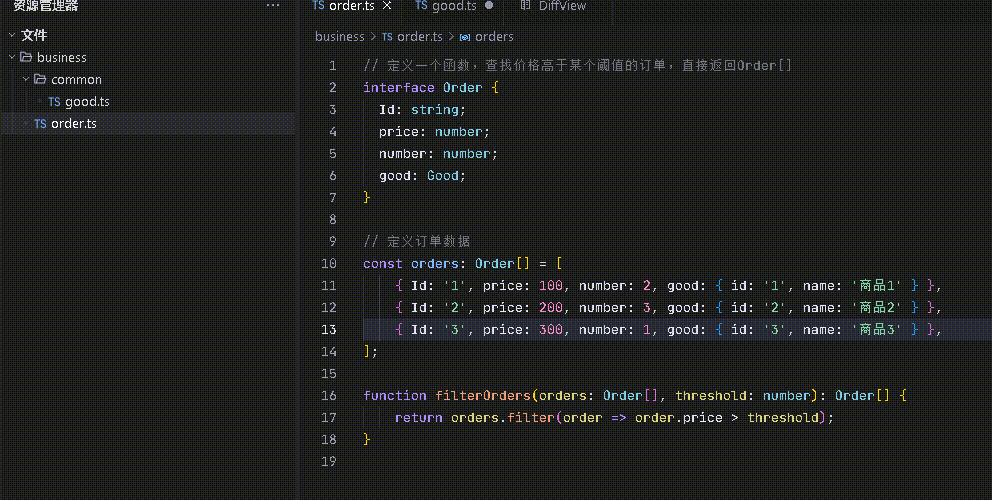
Task: Collapse the 文件 section chevron
Action: [11, 35]
